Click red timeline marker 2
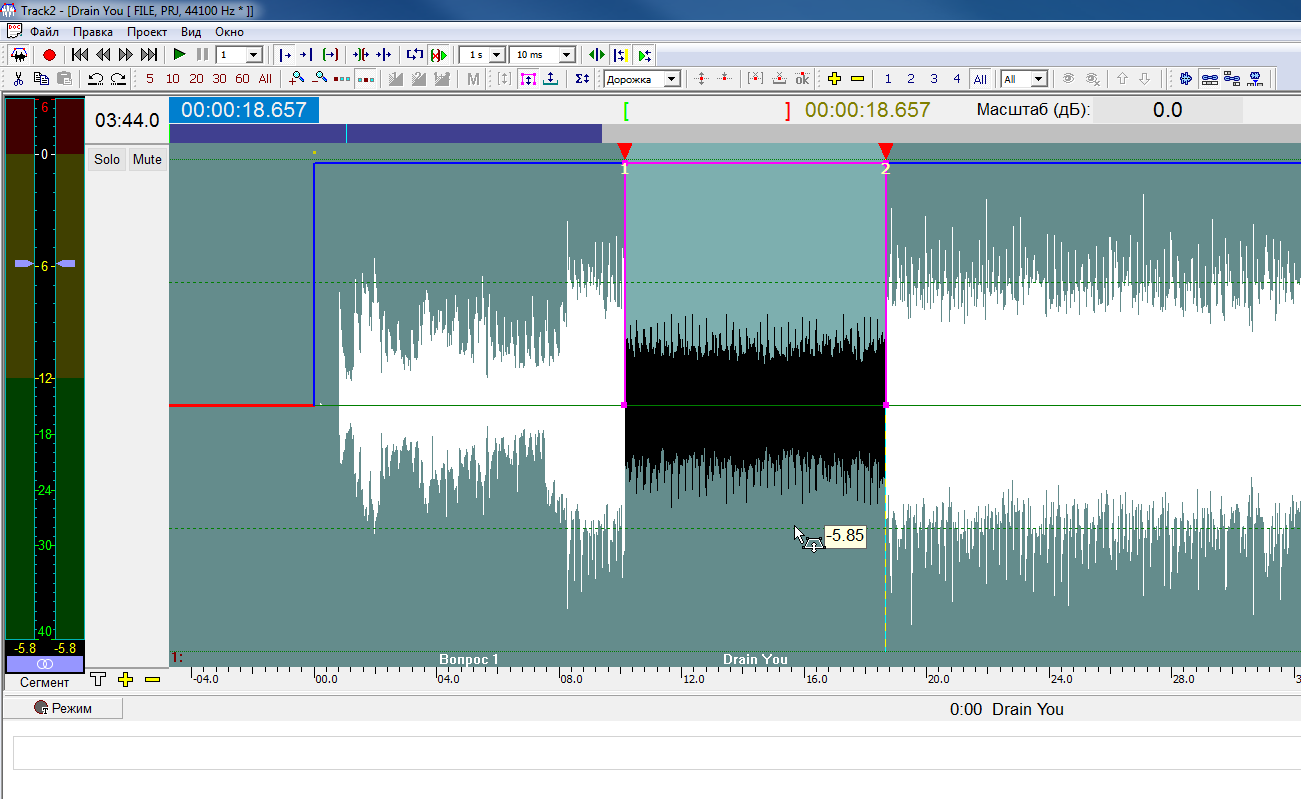 (x=885, y=151)
